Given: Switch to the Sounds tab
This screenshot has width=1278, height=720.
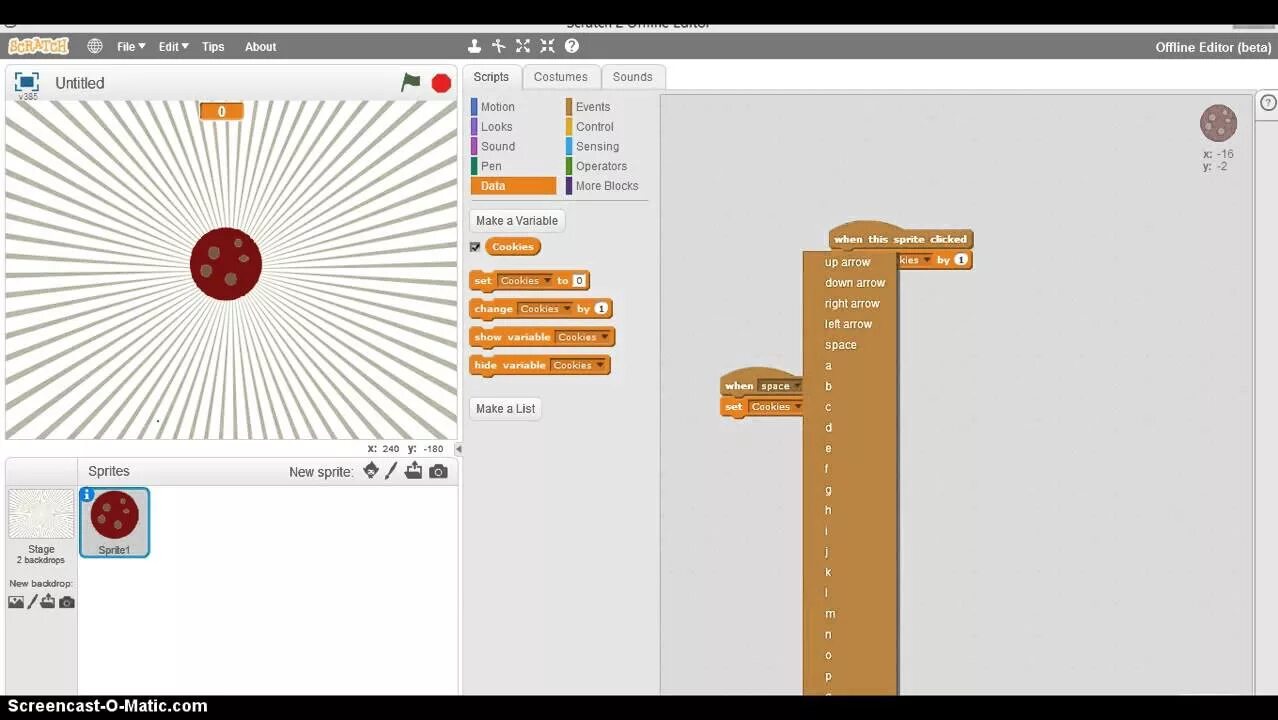Looking at the screenshot, I should click(x=633, y=77).
